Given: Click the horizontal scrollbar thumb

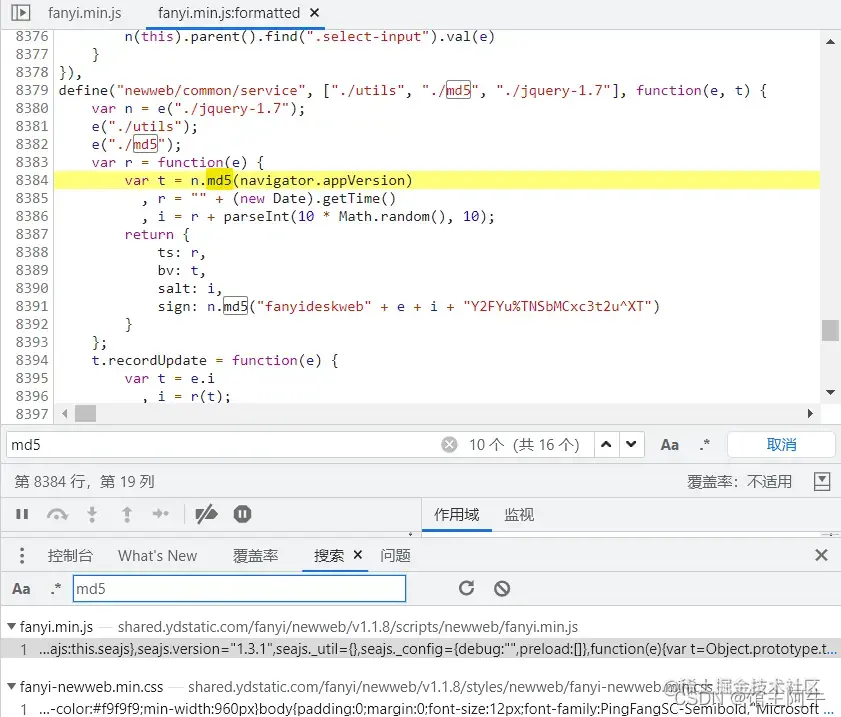Looking at the screenshot, I should point(85,413).
